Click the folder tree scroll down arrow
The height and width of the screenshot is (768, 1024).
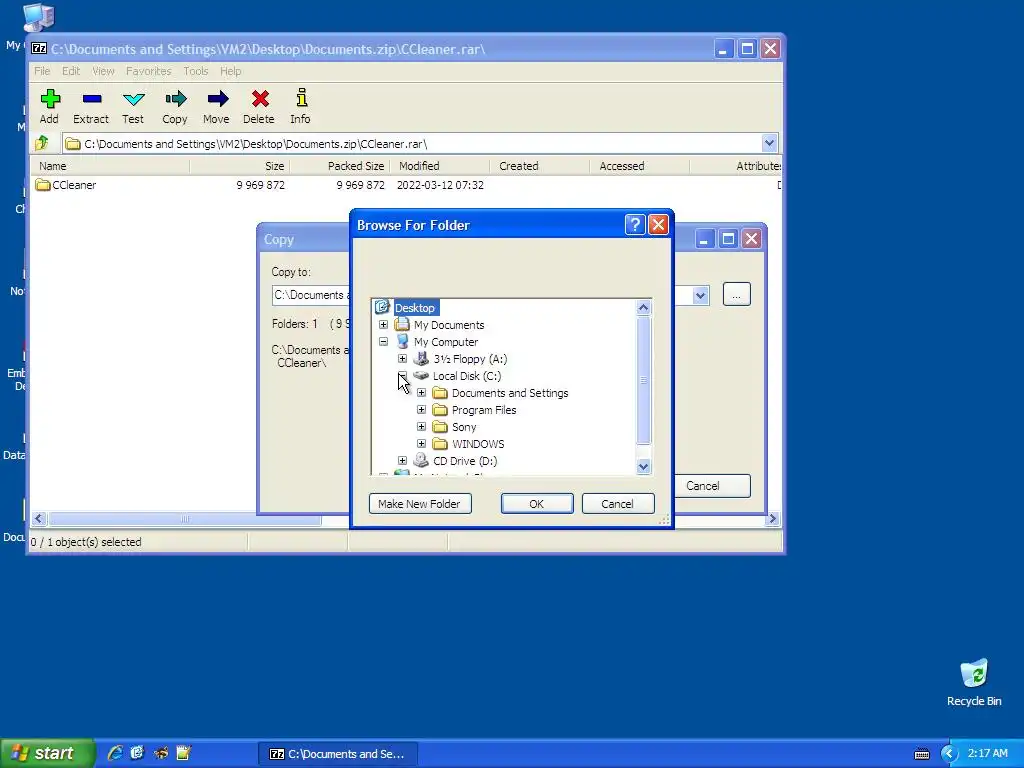tap(643, 466)
